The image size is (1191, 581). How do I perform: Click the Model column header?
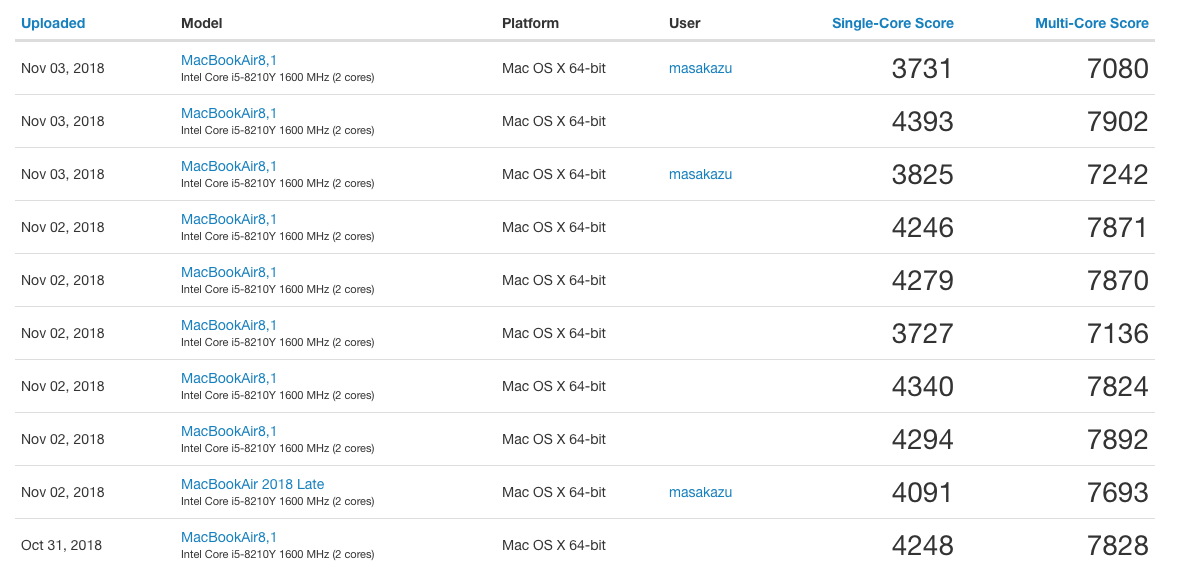tap(201, 23)
